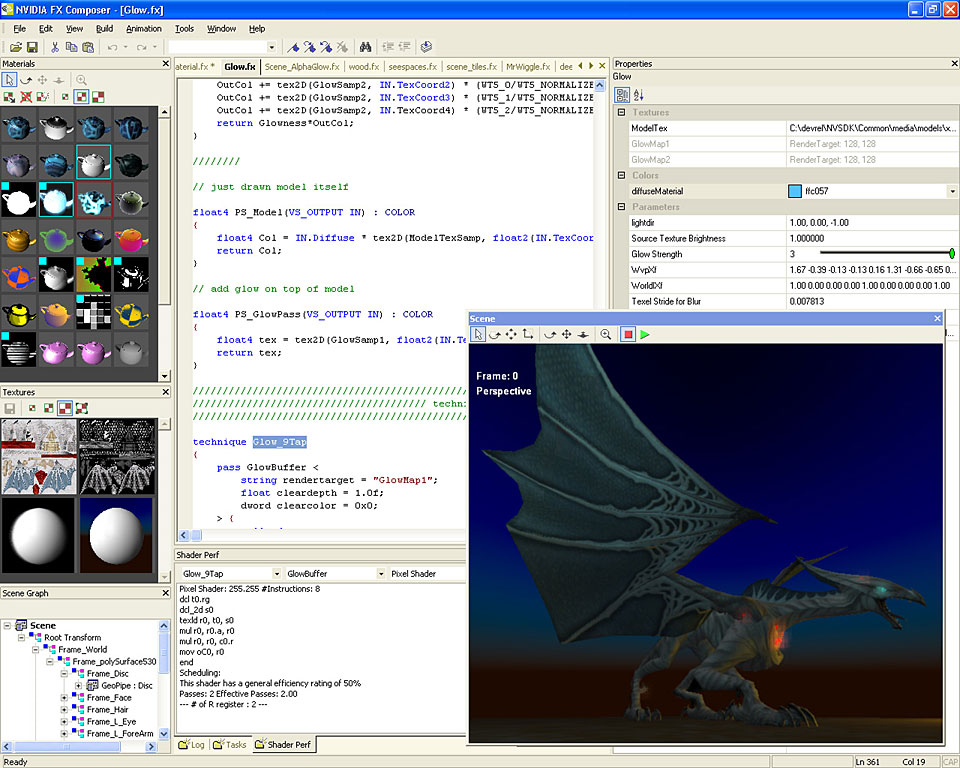Click the Texel Stride for Blur value field
This screenshot has height=768, width=960.
872,301
